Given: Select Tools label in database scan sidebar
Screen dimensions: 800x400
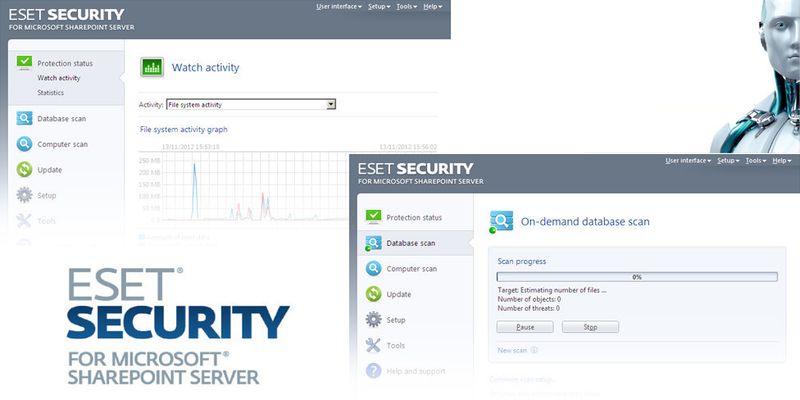Looking at the screenshot, I should click(395, 345).
